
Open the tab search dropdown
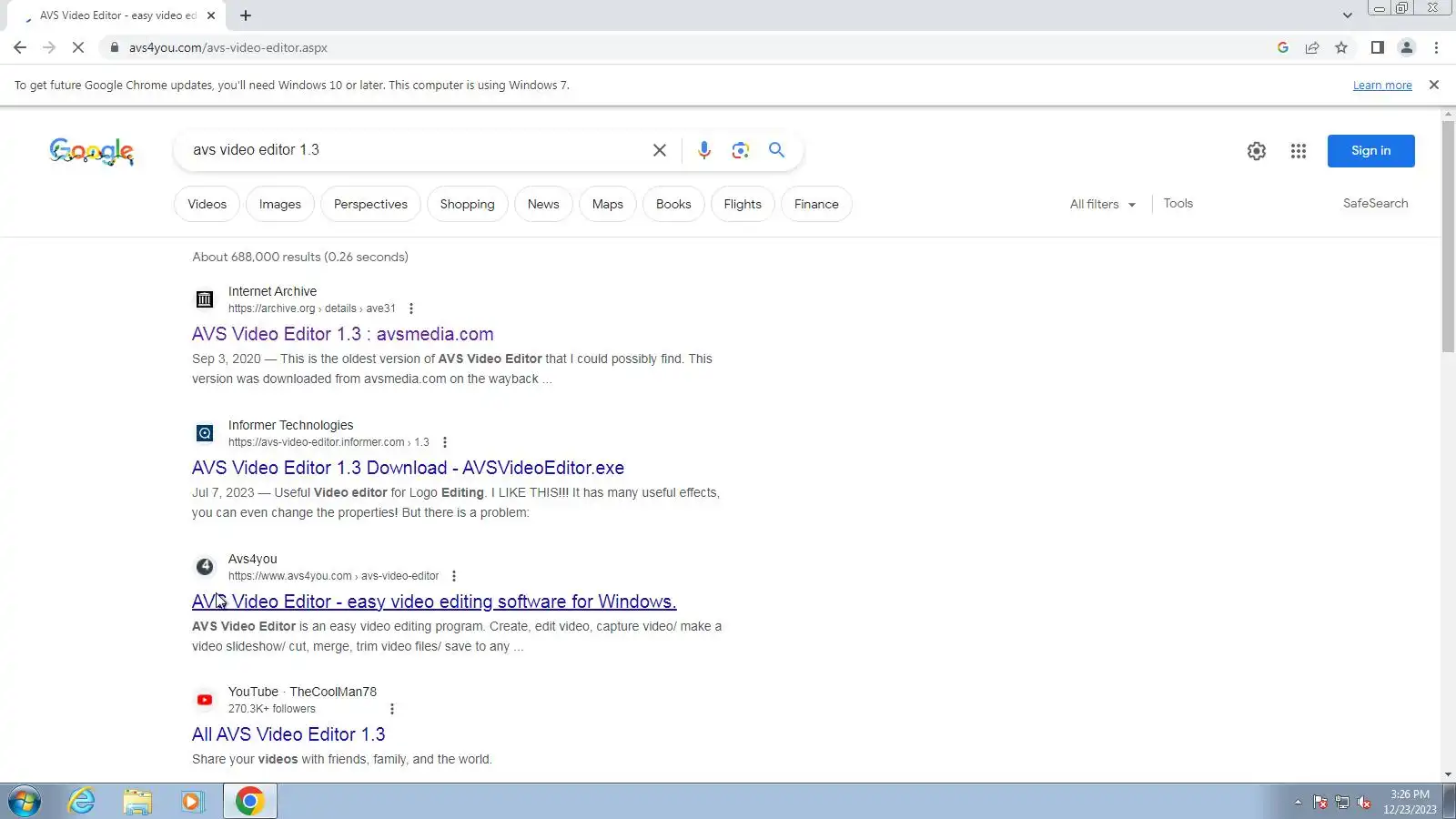click(1347, 15)
